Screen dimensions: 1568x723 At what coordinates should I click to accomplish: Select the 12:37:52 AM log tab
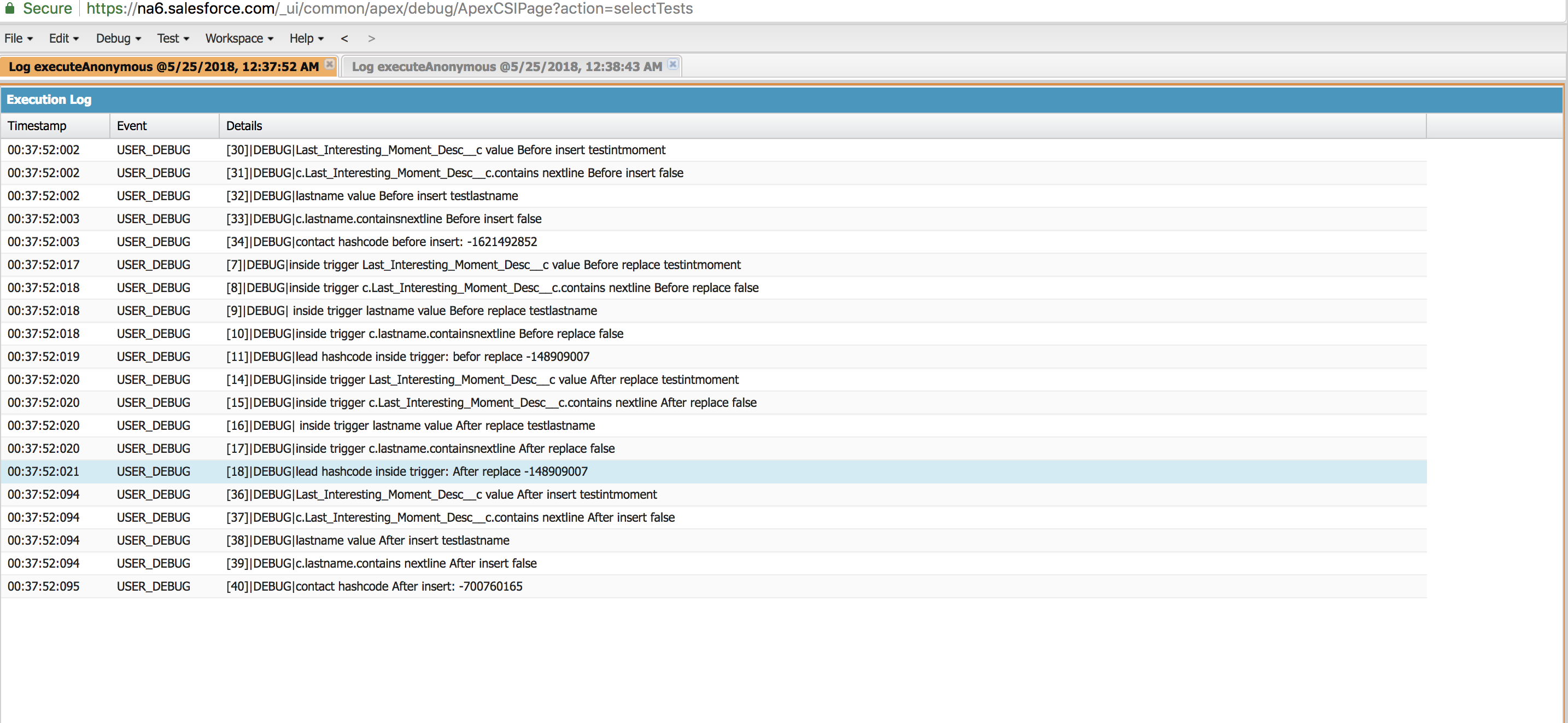coord(163,66)
